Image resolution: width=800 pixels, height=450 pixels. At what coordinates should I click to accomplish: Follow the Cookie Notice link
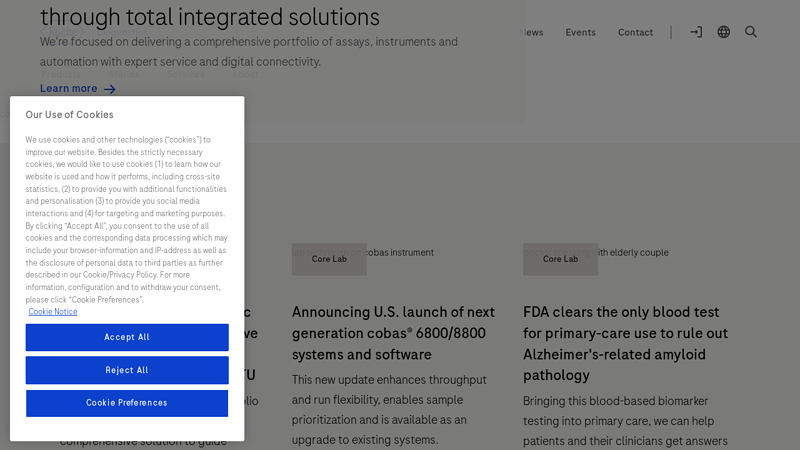53,312
